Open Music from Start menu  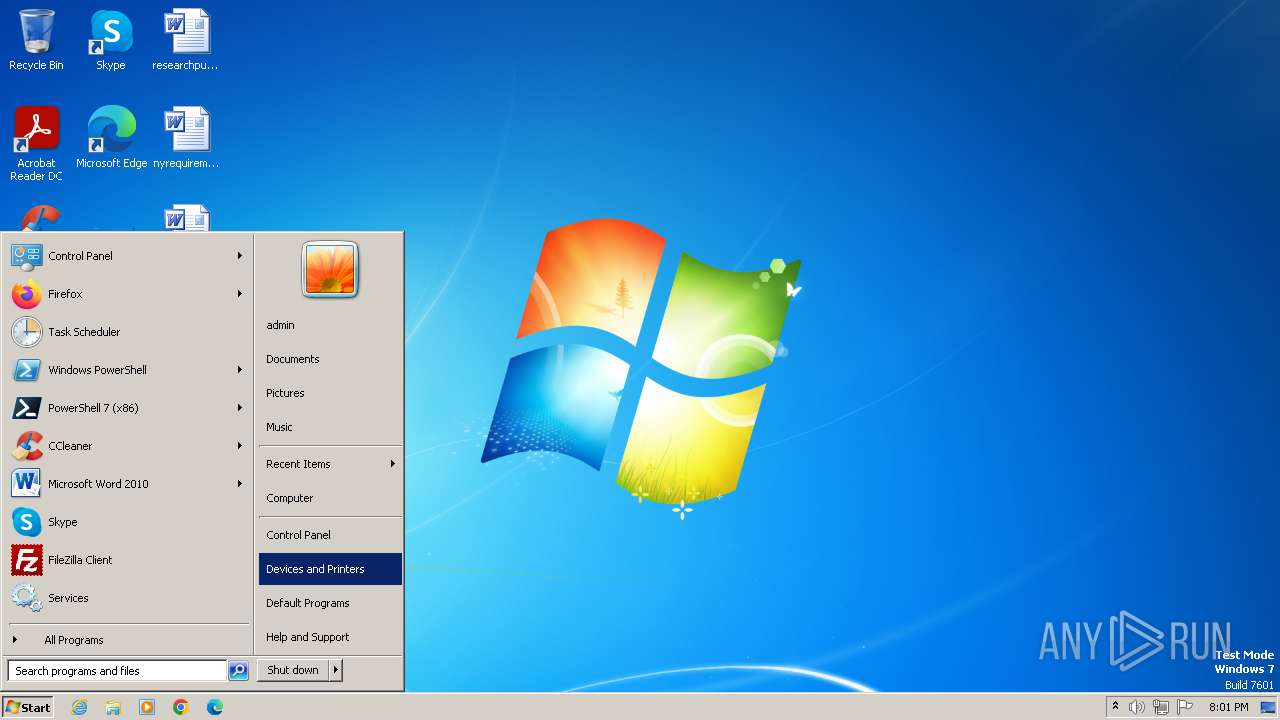click(x=330, y=427)
